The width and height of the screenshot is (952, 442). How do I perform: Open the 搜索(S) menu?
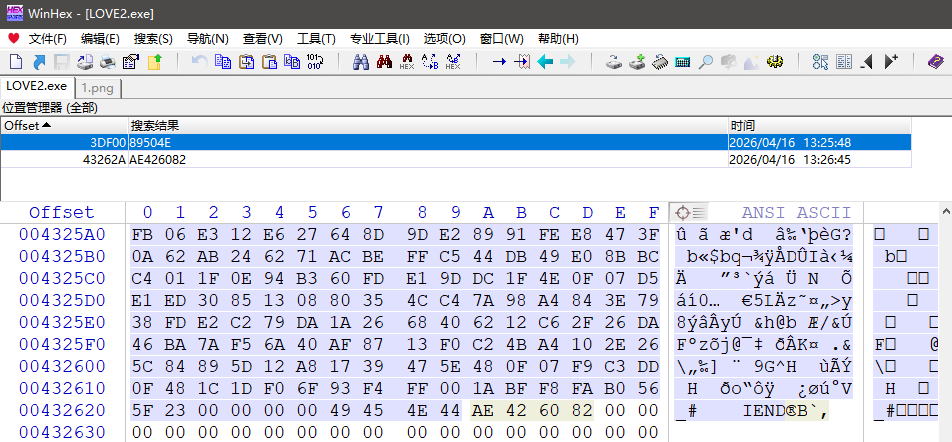153,38
